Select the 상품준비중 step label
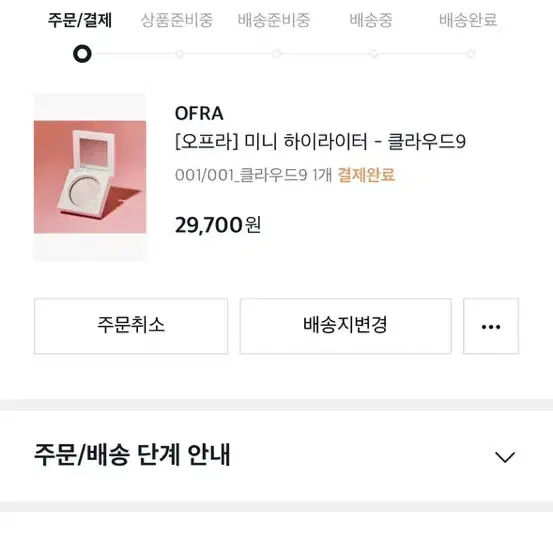 coord(177,20)
